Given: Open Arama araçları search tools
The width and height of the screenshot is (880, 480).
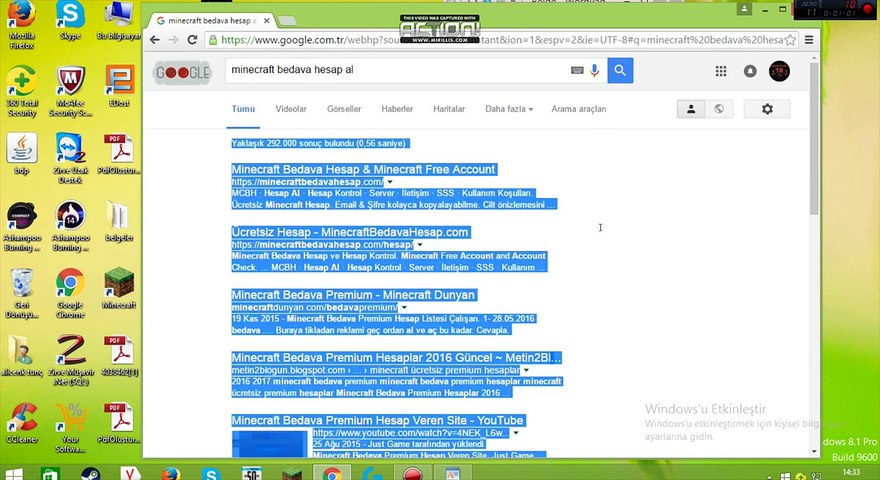Looking at the screenshot, I should [579, 109].
